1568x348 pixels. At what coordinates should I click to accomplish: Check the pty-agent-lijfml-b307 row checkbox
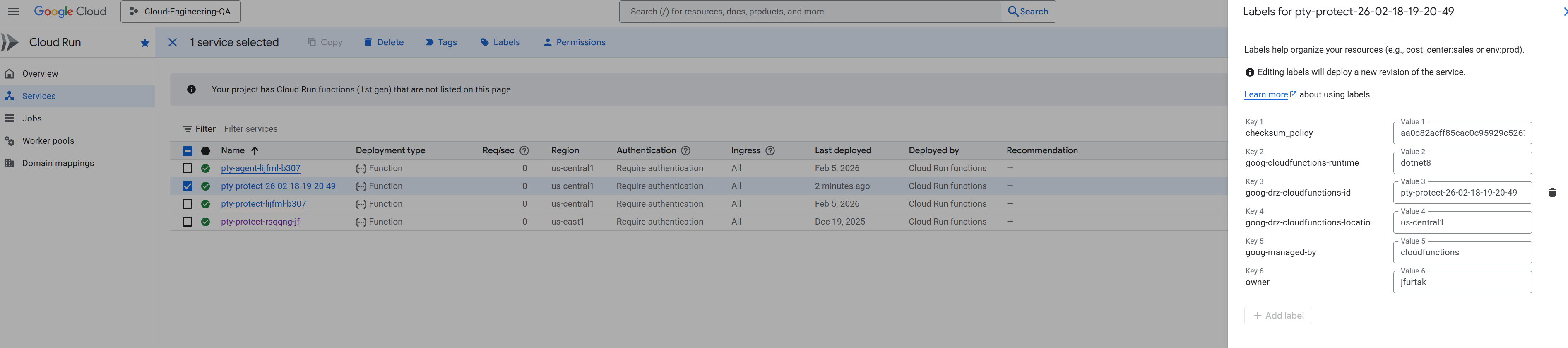pyautogui.click(x=188, y=168)
